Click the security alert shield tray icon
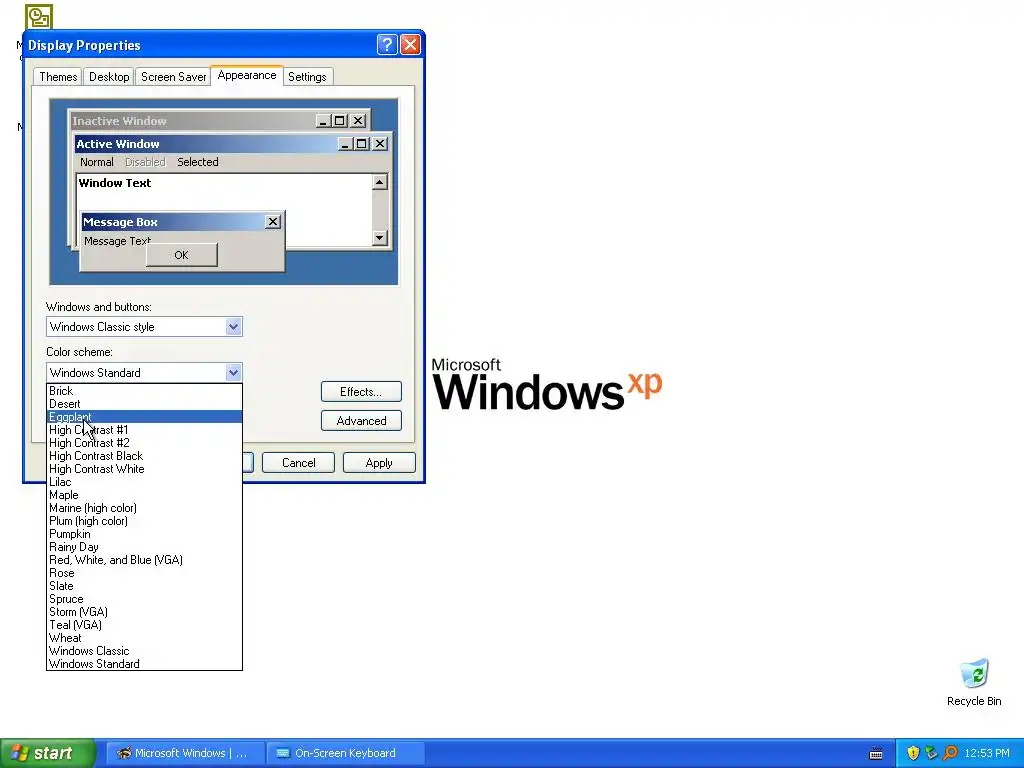The height and width of the screenshot is (768, 1024). point(913,753)
